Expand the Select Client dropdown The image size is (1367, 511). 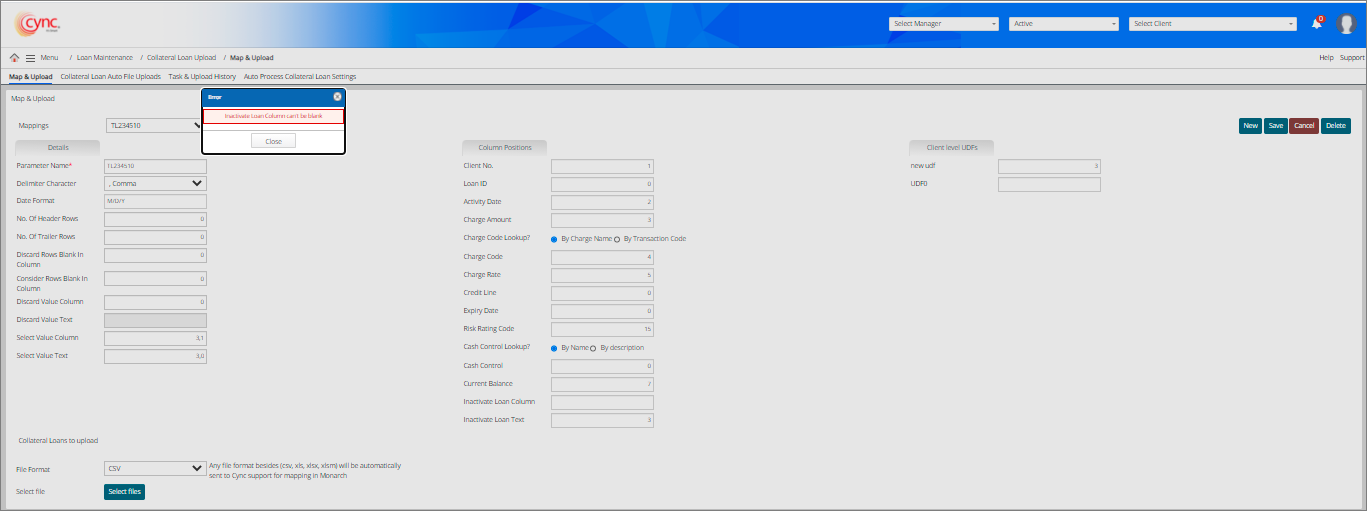click(1213, 24)
